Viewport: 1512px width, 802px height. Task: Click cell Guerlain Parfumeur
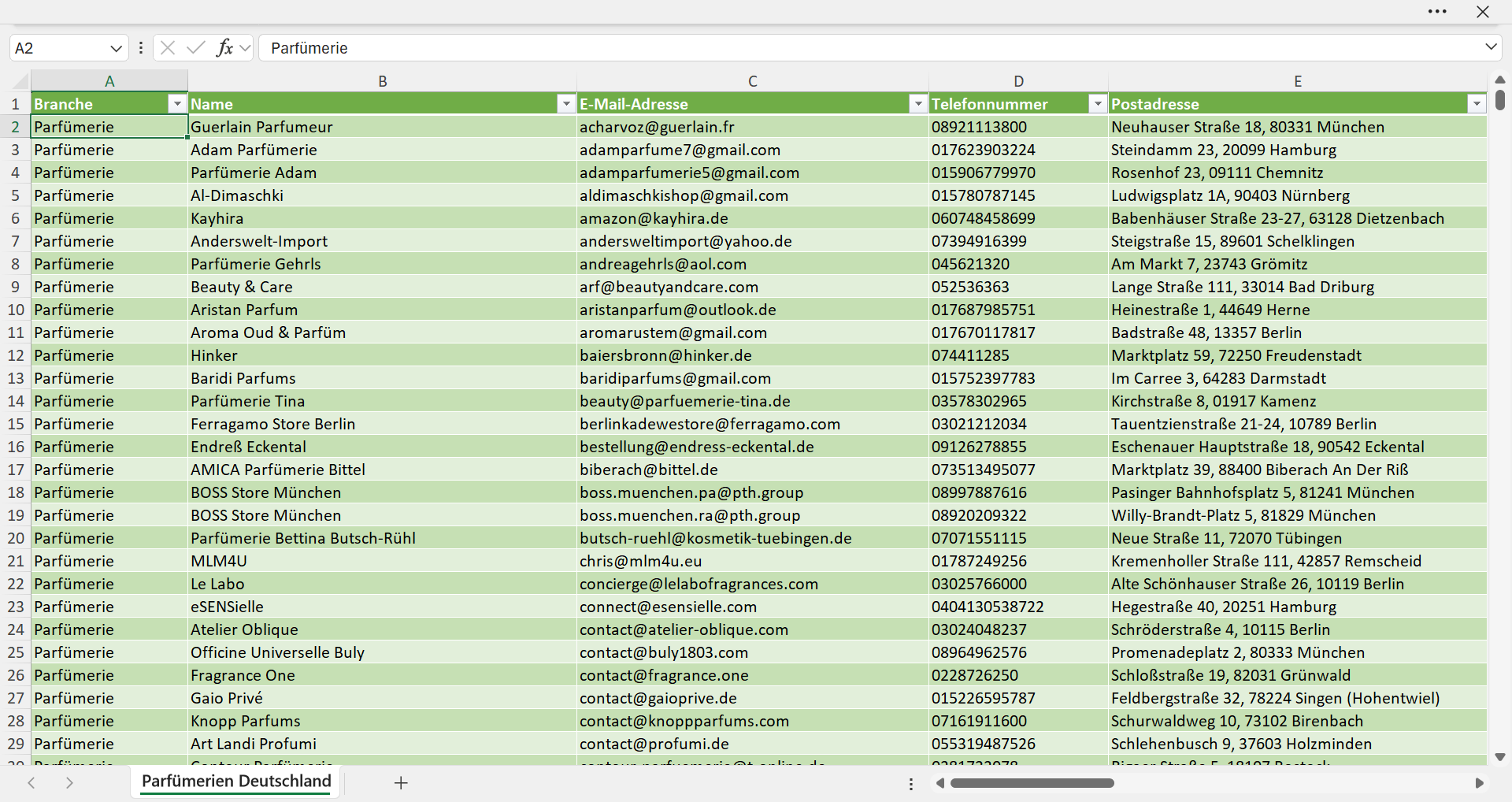[x=383, y=127]
